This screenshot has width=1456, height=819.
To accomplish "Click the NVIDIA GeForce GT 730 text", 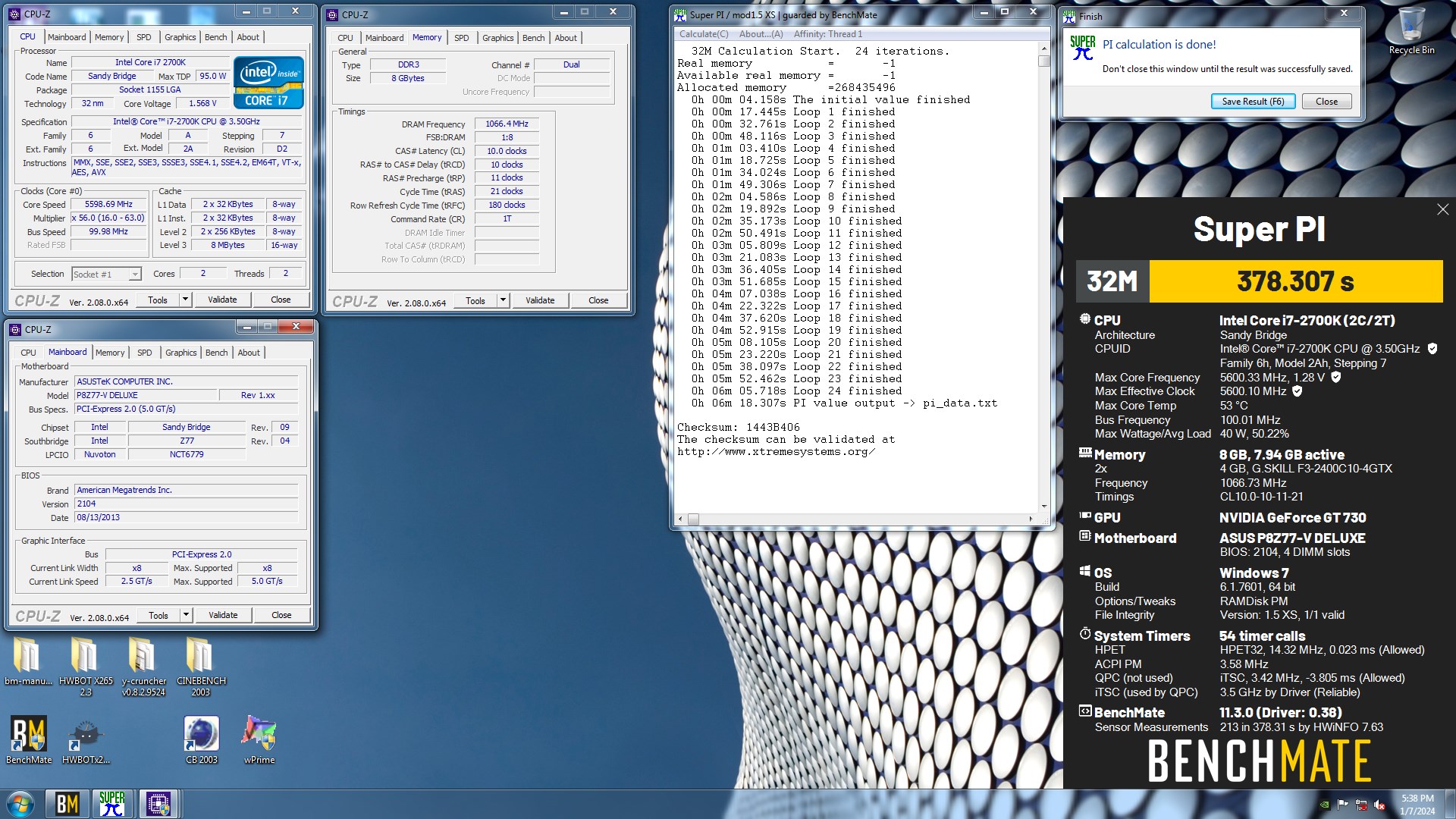I will coord(1292,518).
